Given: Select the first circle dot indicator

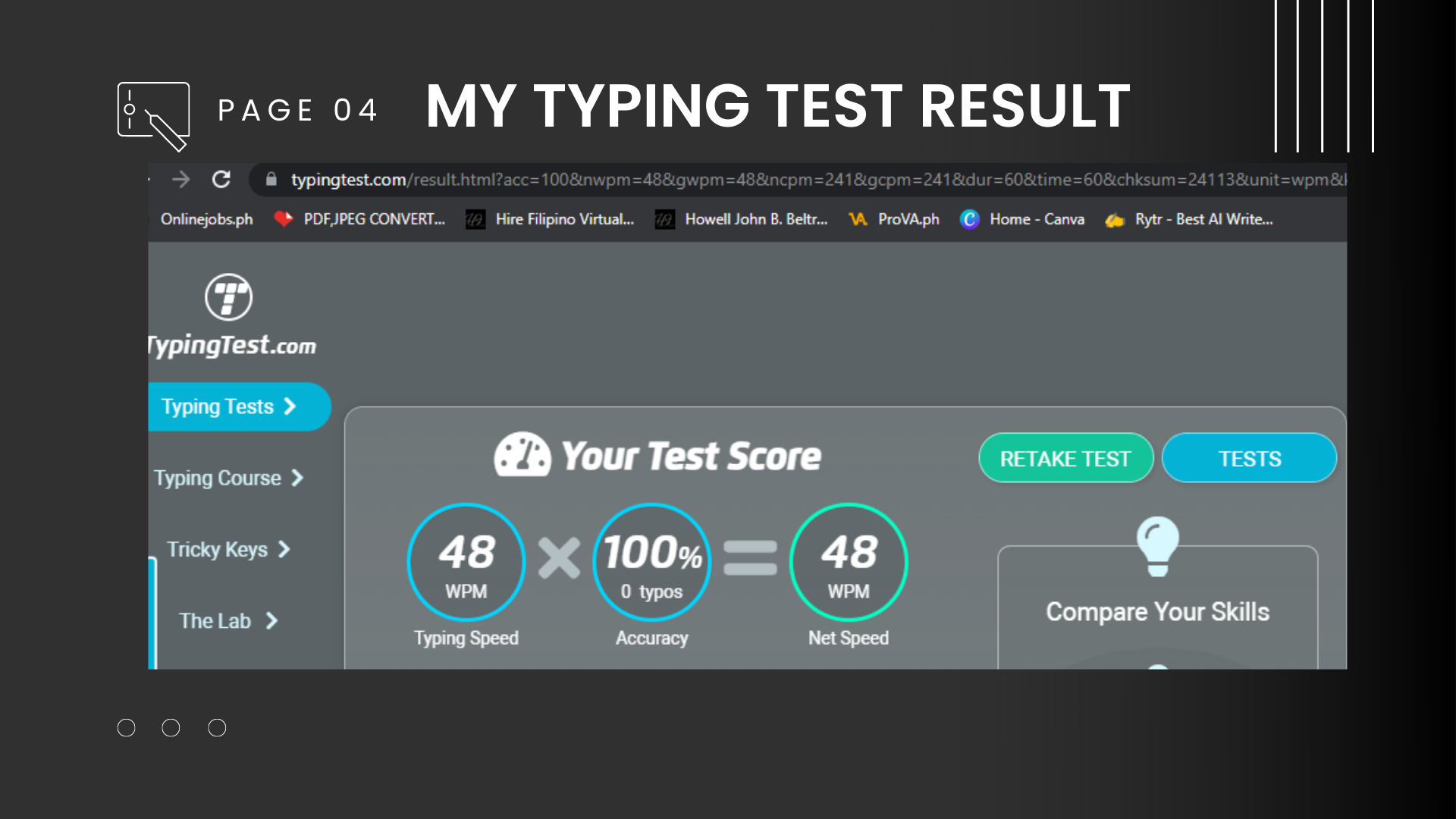Looking at the screenshot, I should point(127,728).
